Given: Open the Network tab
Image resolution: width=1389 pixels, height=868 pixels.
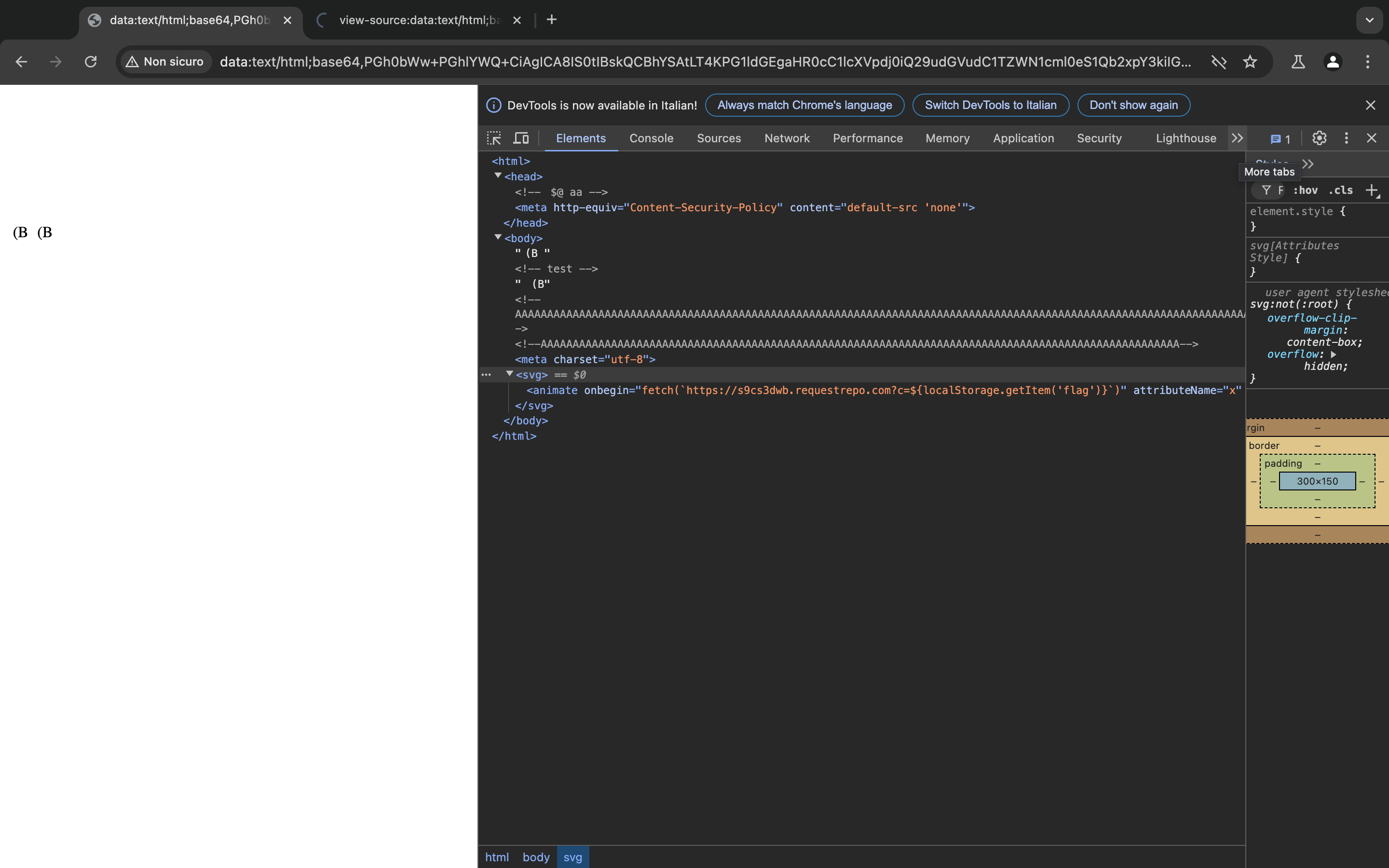Looking at the screenshot, I should pos(787,138).
